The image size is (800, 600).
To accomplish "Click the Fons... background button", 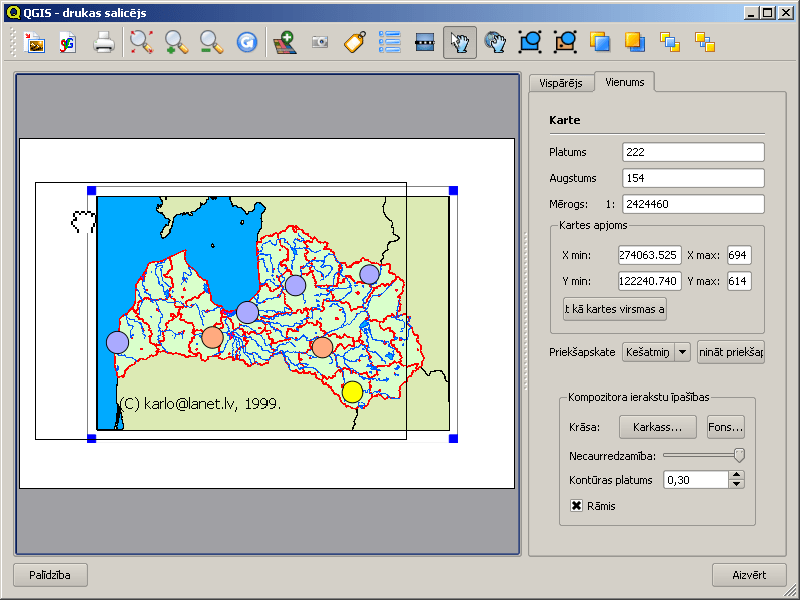I will 726,427.
